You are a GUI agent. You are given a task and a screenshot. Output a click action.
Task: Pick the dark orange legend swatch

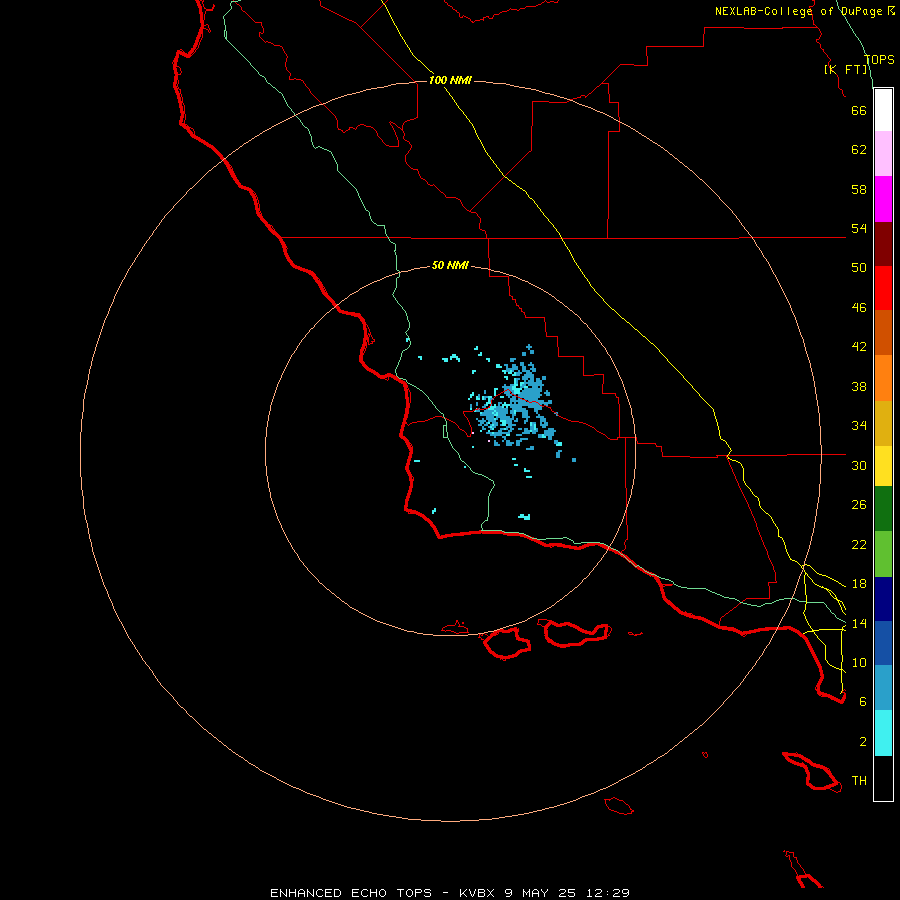coord(883,332)
